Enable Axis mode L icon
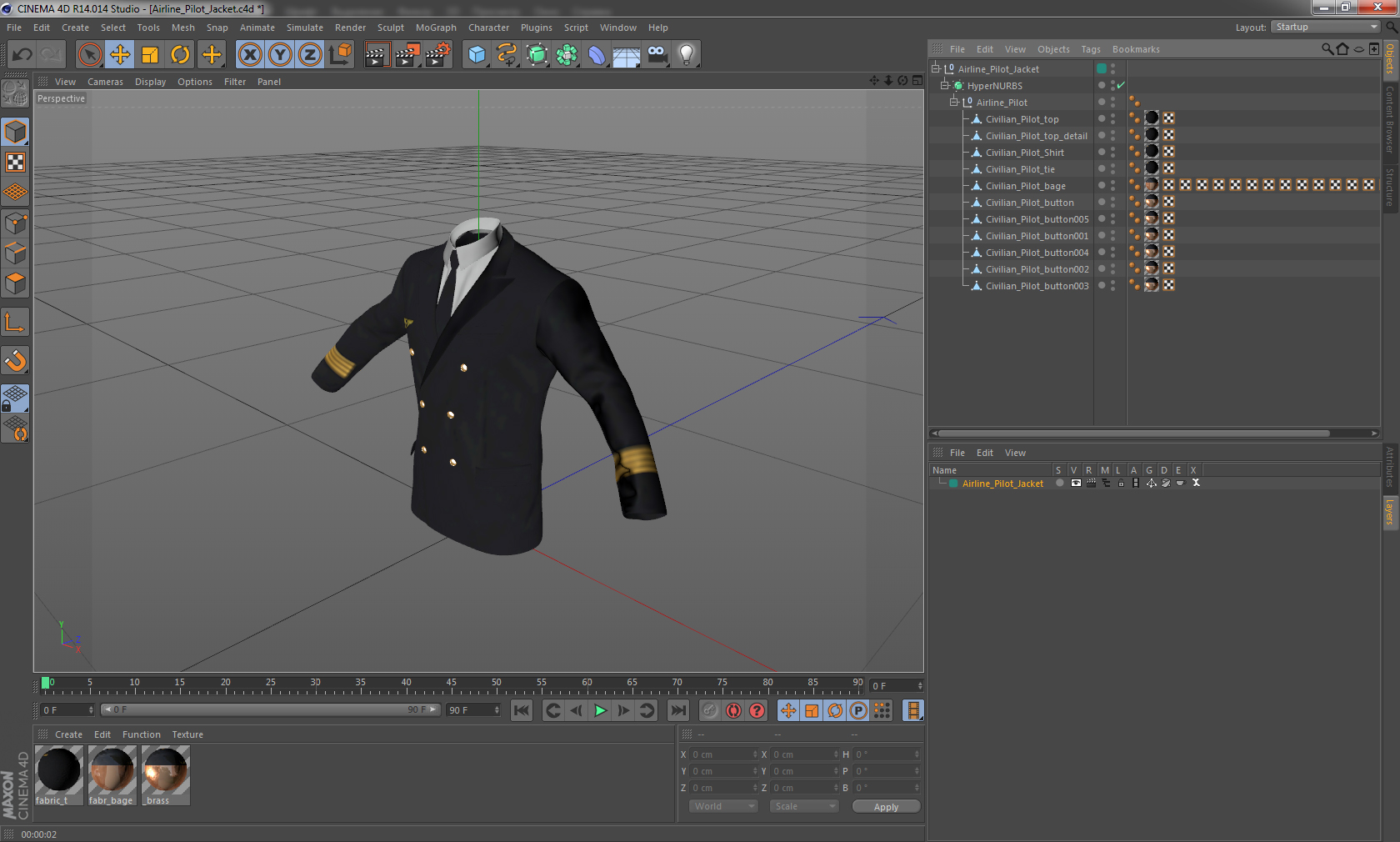Image resolution: width=1400 pixels, height=842 pixels. coord(15,322)
